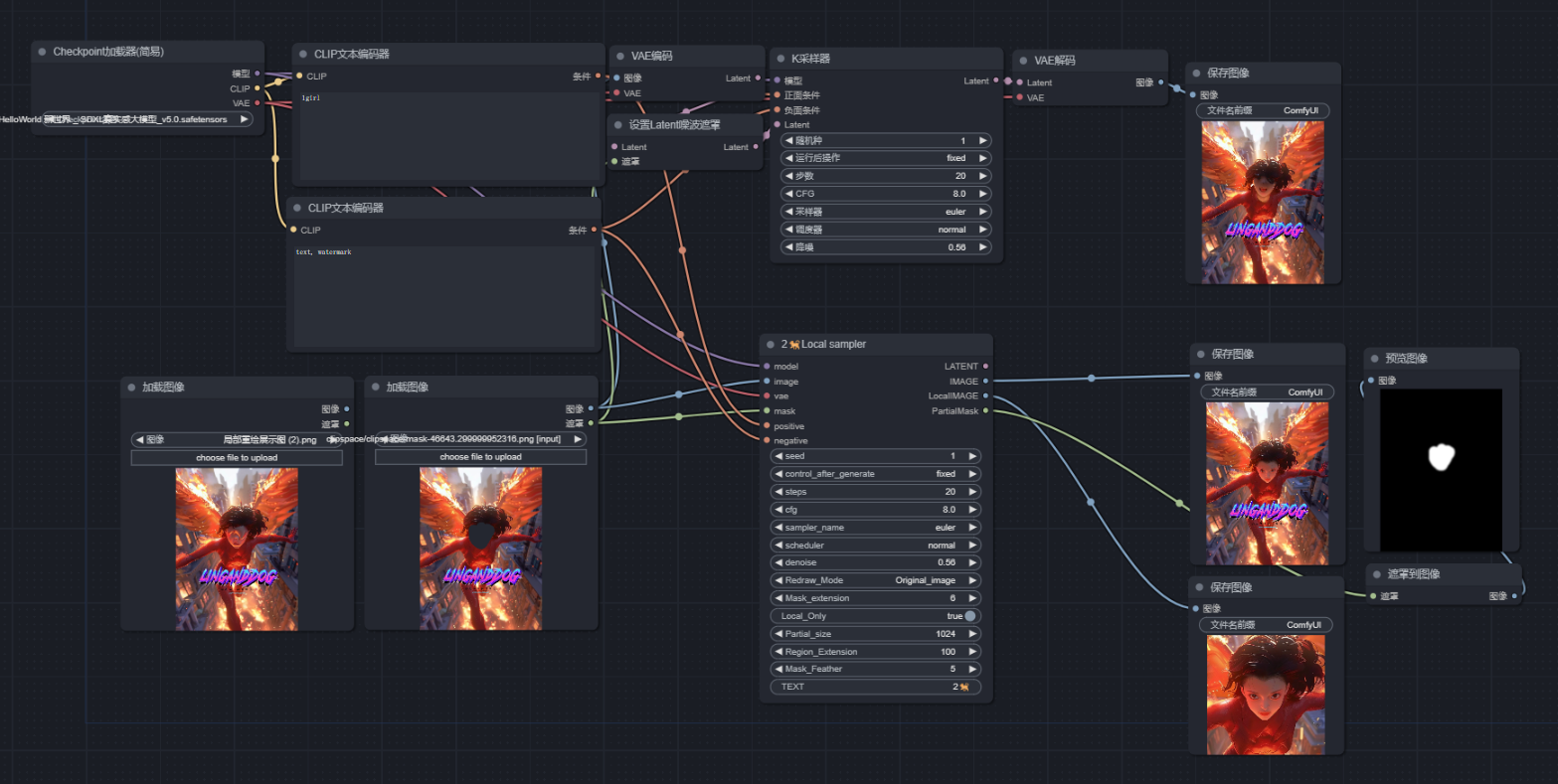Open the 采样器 euler dropdown in K采样器
Image resolution: width=1558 pixels, height=784 pixels.
pos(886,212)
